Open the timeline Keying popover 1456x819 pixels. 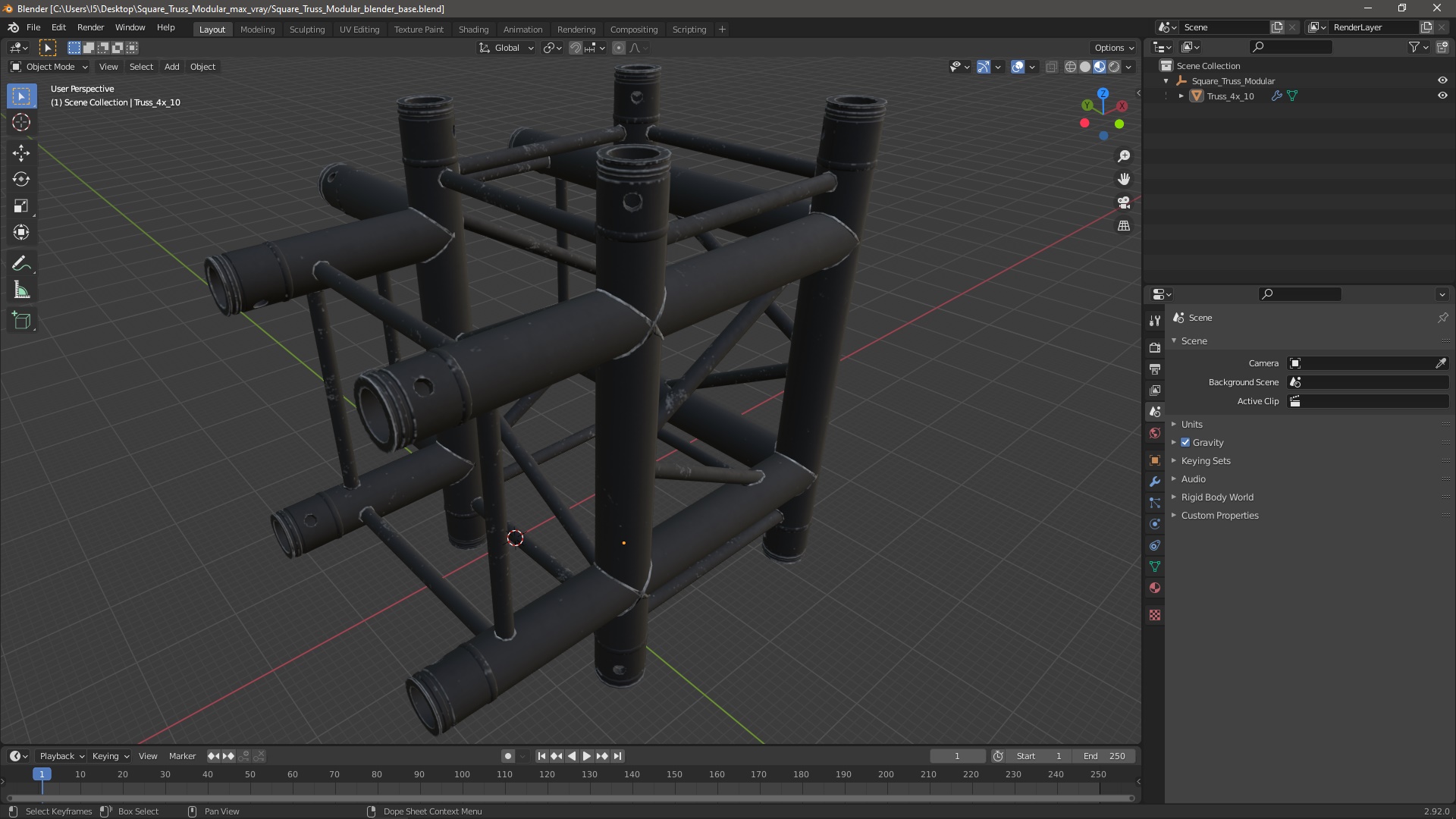pos(110,756)
